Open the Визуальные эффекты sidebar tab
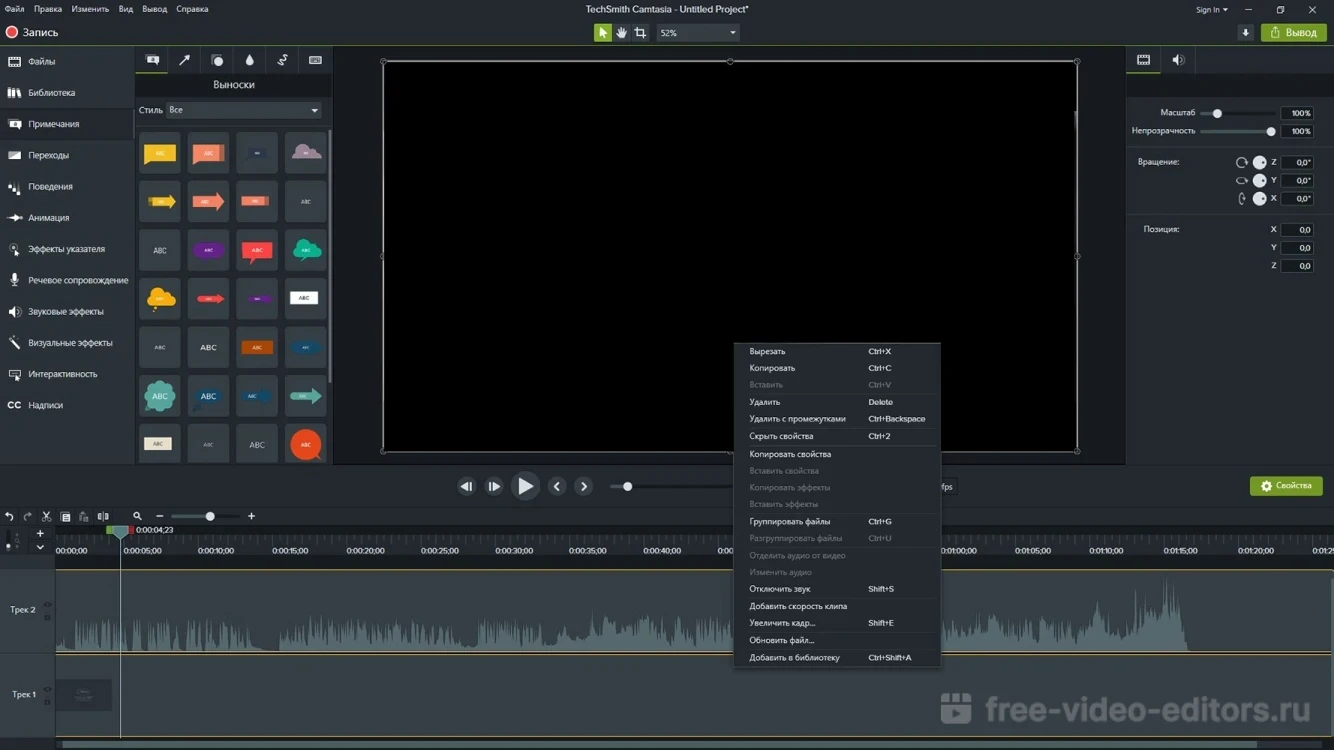The width and height of the screenshot is (1334, 750). click(66, 343)
